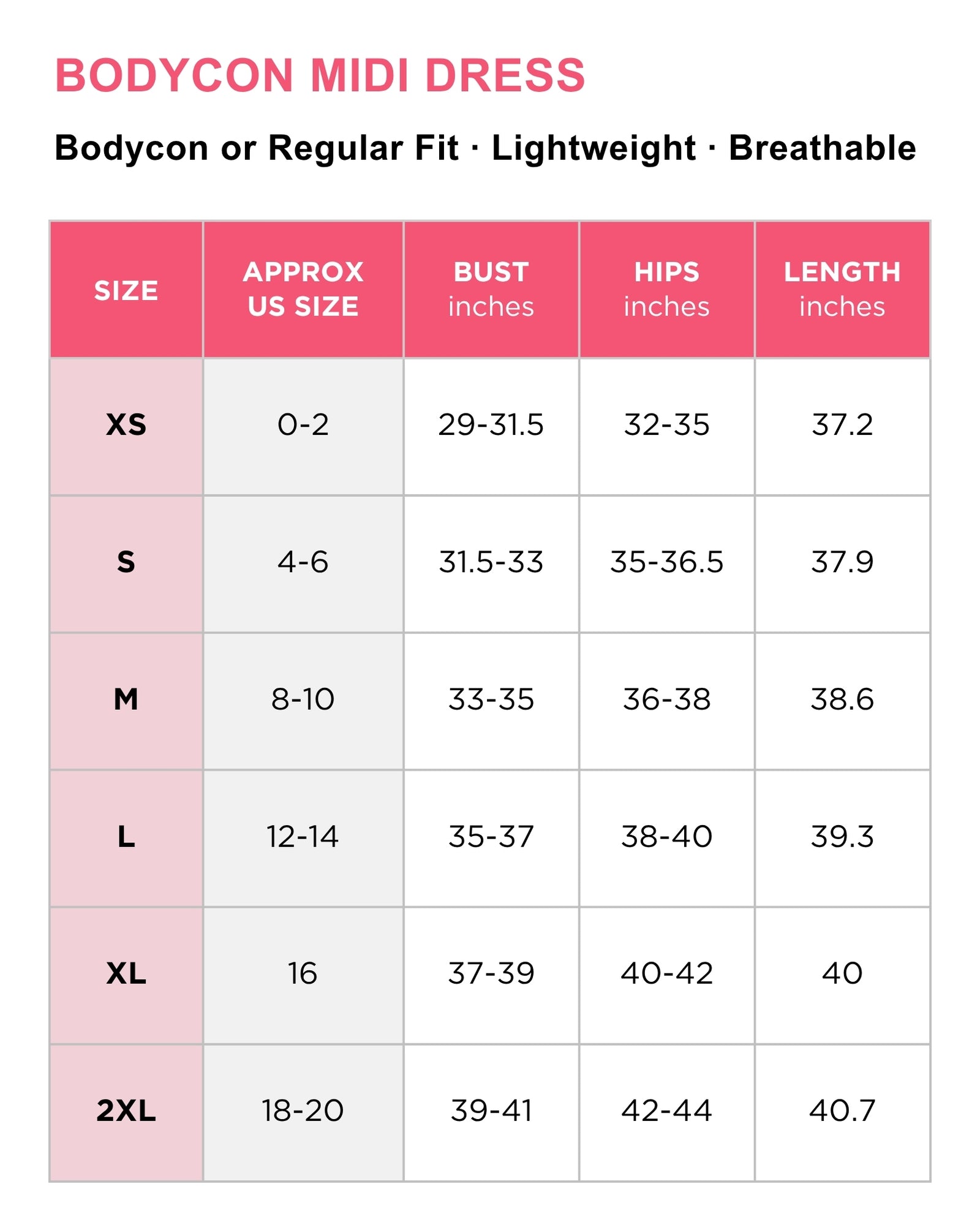The height and width of the screenshot is (1225, 980).
Task: Click the BODYCON MIDI DRESS title
Action: coord(320,75)
